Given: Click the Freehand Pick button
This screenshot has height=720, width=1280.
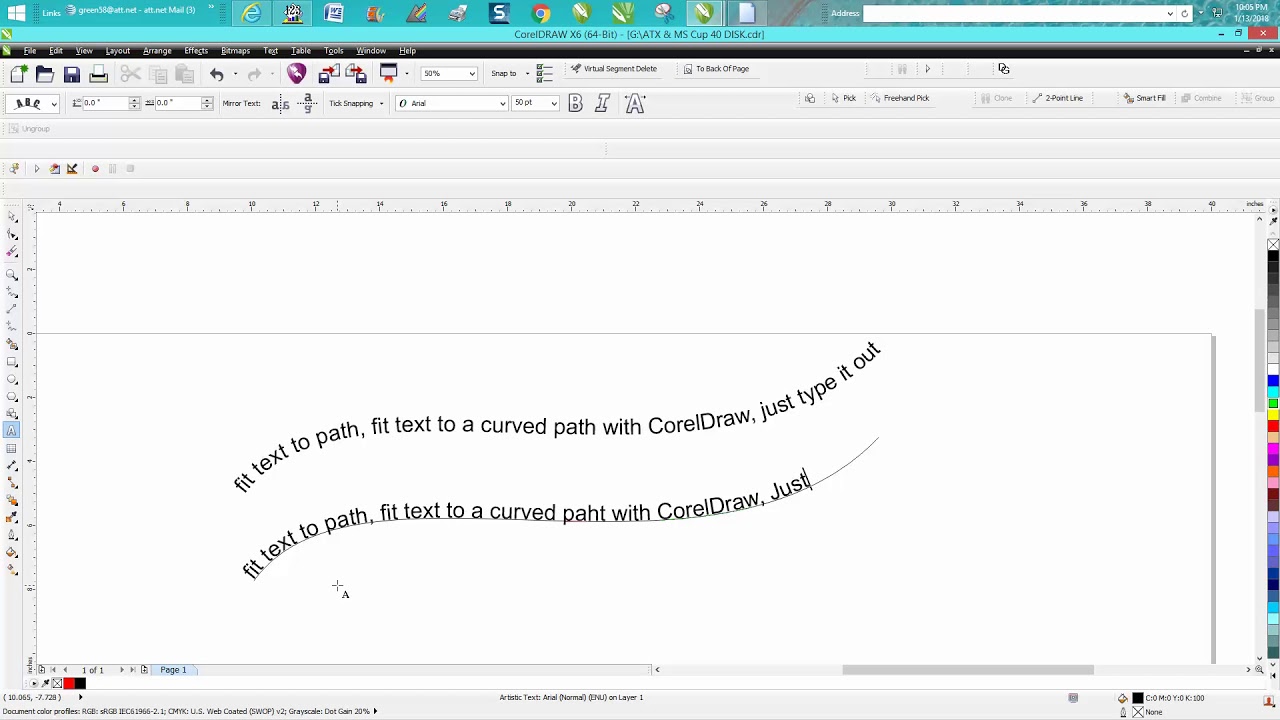Looking at the screenshot, I should coord(899,98).
